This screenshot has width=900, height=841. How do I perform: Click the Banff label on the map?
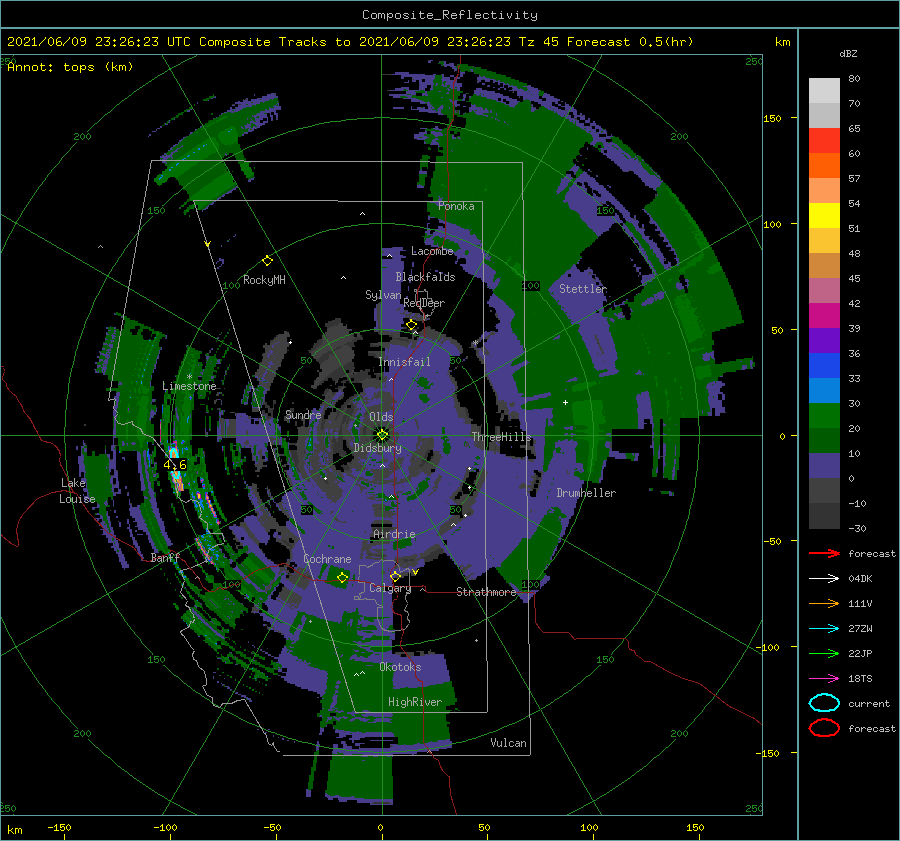tap(165, 557)
